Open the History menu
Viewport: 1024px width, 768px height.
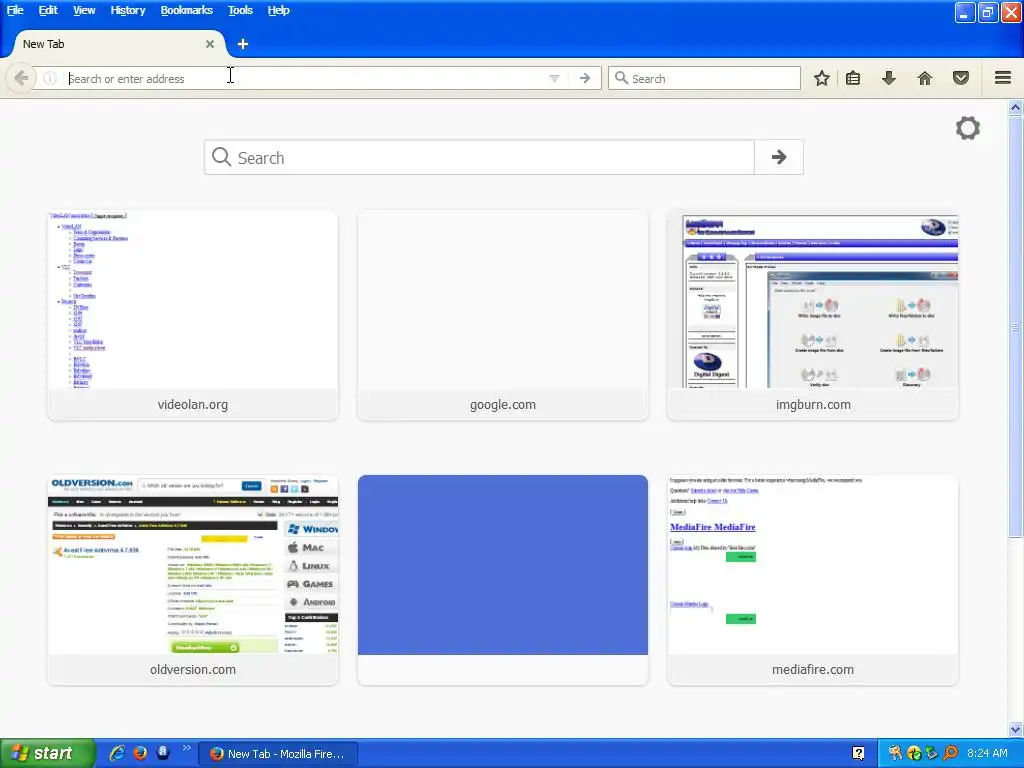[127, 10]
